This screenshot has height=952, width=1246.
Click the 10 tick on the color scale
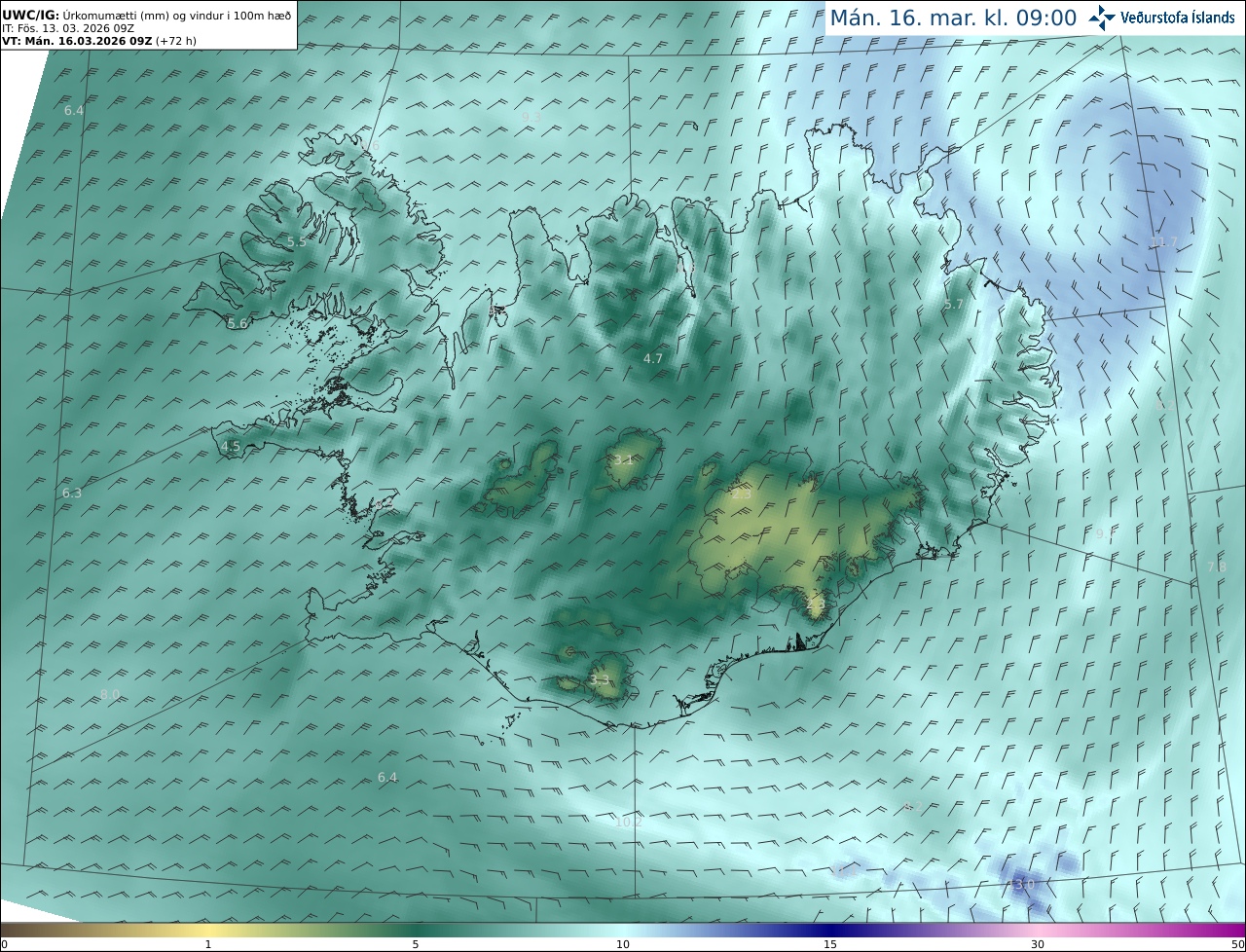(x=623, y=944)
